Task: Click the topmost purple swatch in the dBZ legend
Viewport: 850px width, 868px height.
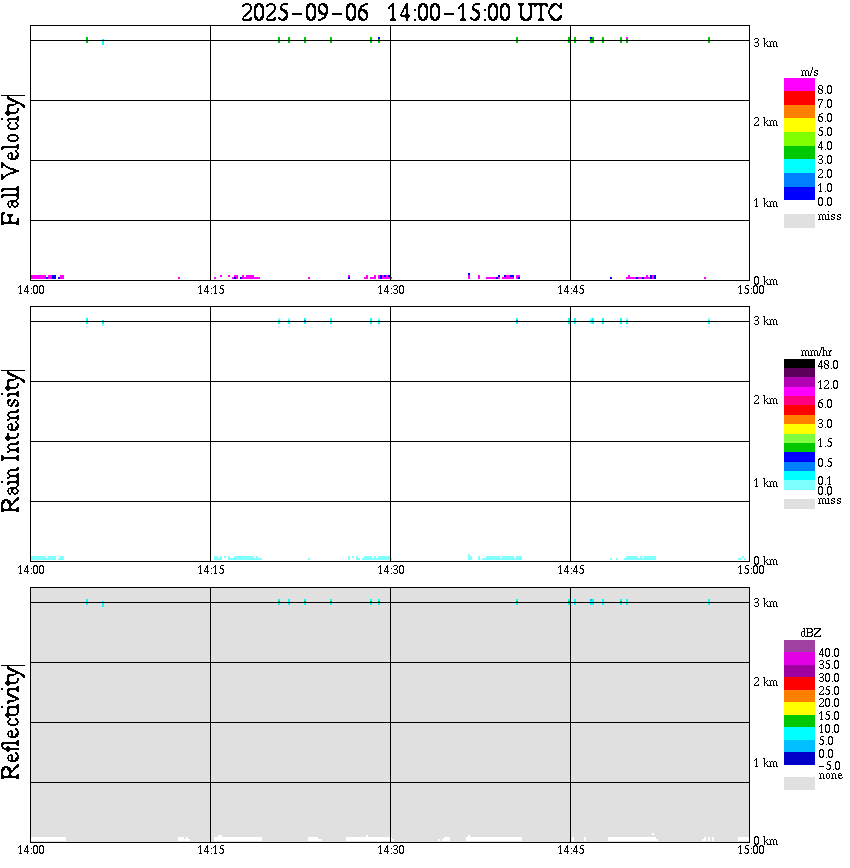Action: (x=799, y=646)
